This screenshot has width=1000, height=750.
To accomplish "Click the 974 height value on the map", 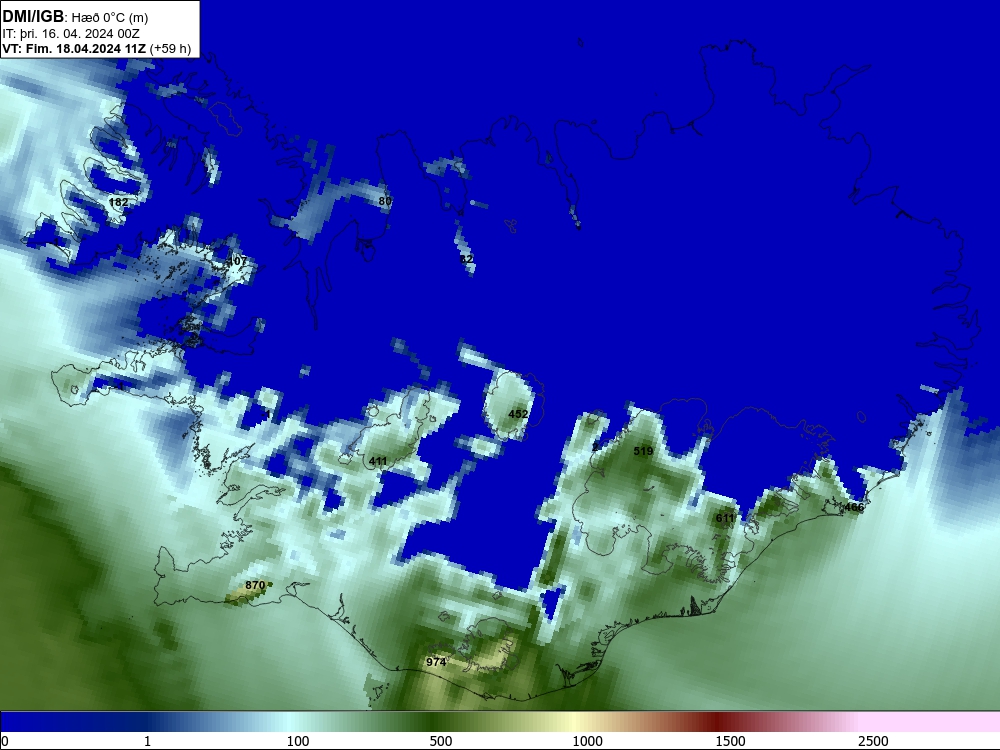I will pos(436,662).
